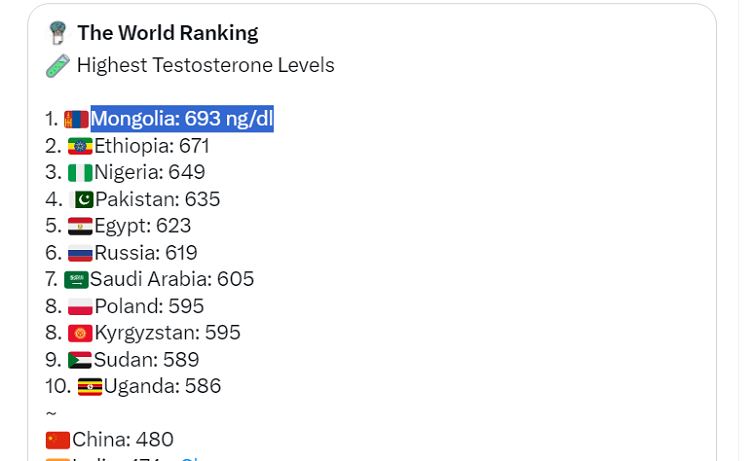The image size is (750, 461).
Task: Click the China: 480 text line
Action: 122,440
